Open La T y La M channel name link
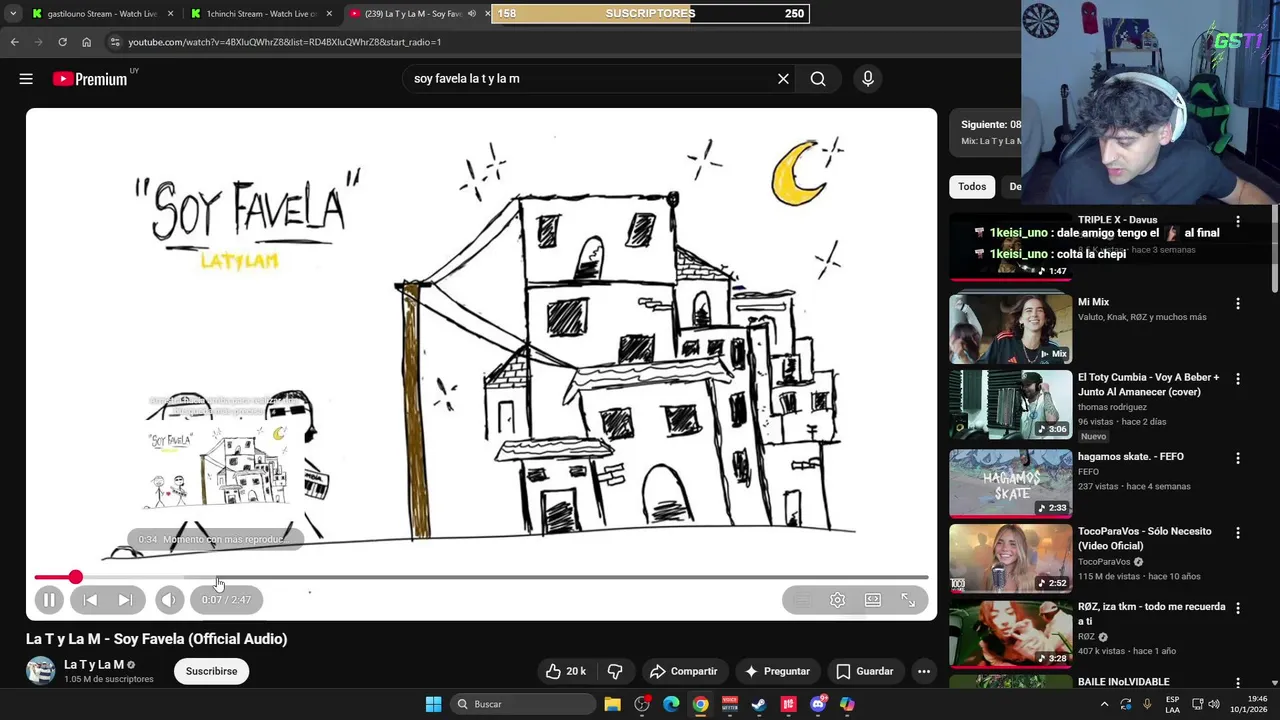Screen dimensions: 1280x720 [94, 664]
